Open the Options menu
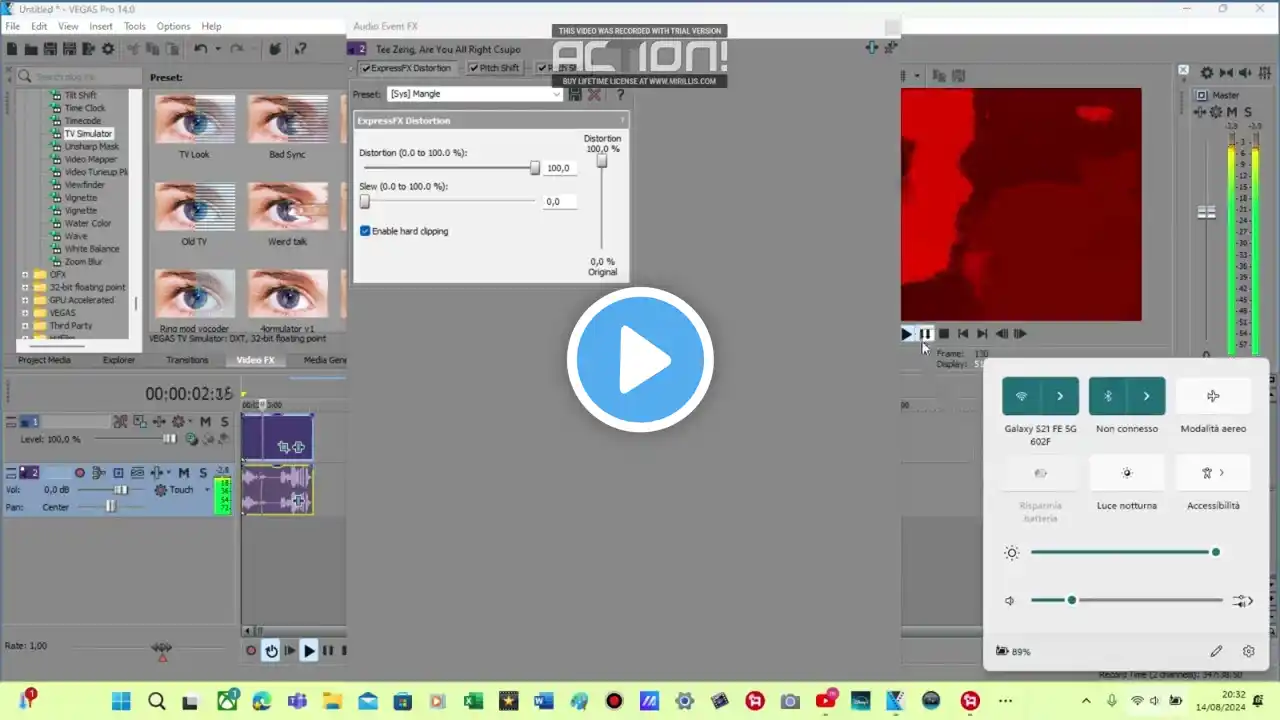1280x720 pixels. 173,26
